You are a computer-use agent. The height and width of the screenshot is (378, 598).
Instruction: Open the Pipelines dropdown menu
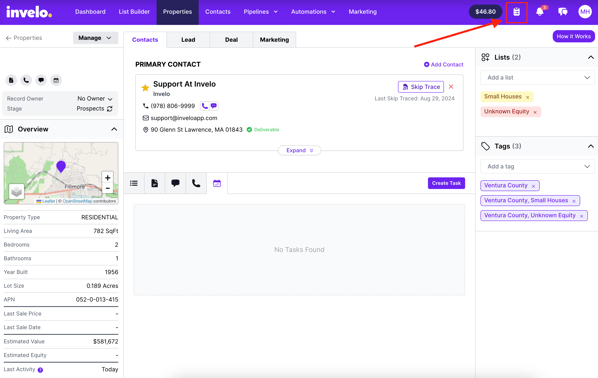tap(260, 12)
